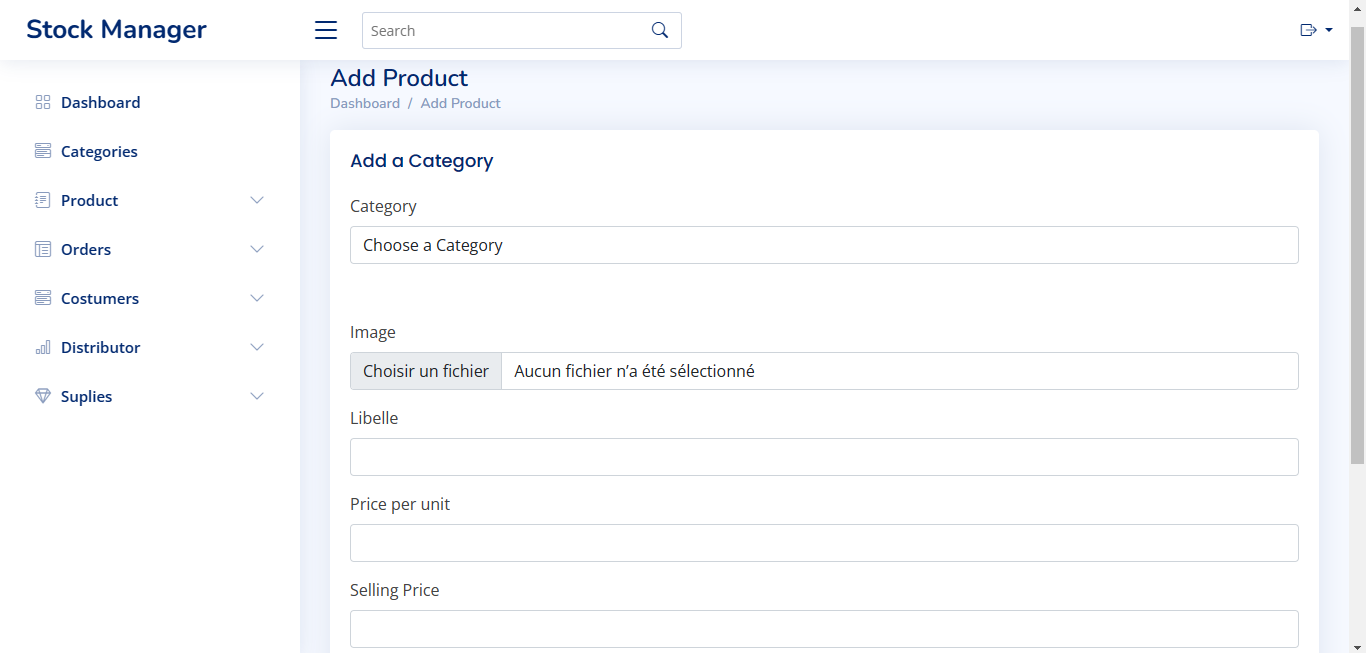Image resolution: width=1366 pixels, height=653 pixels.
Task: Open the logout dropdown in top right
Action: [1316, 30]
